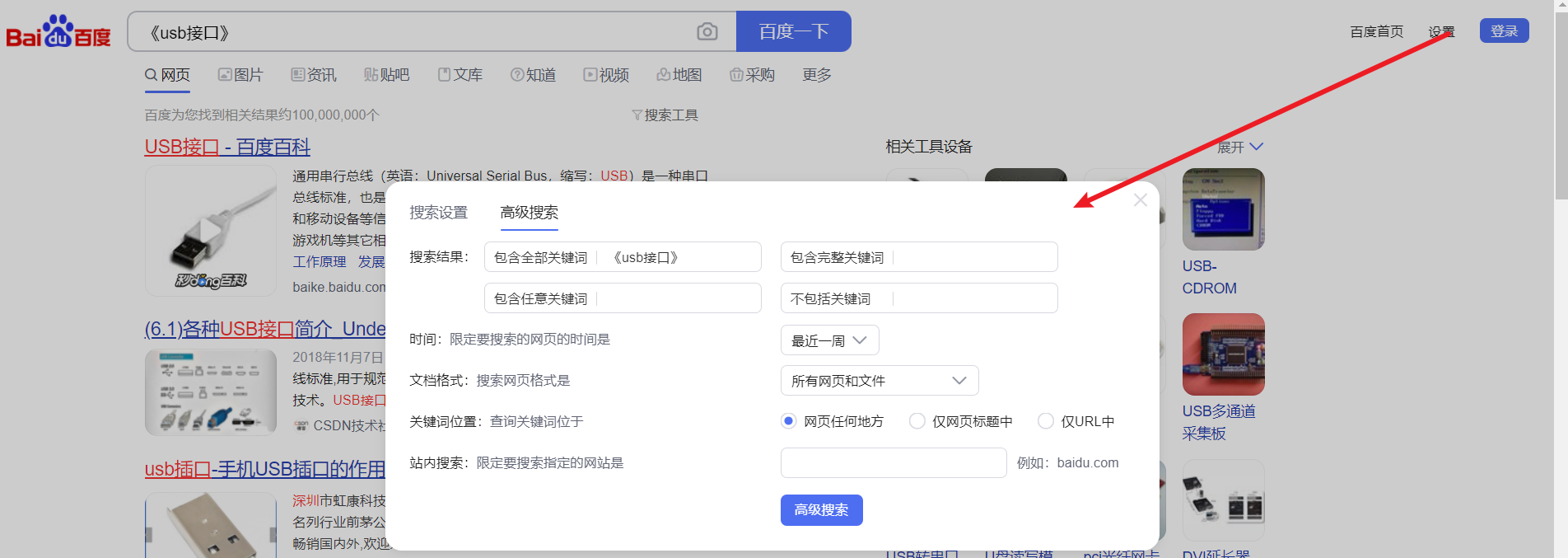This screenshot has width=1568, height=558.
Task: Switch to the 贴吧 tab
Action: coord(386,75)
